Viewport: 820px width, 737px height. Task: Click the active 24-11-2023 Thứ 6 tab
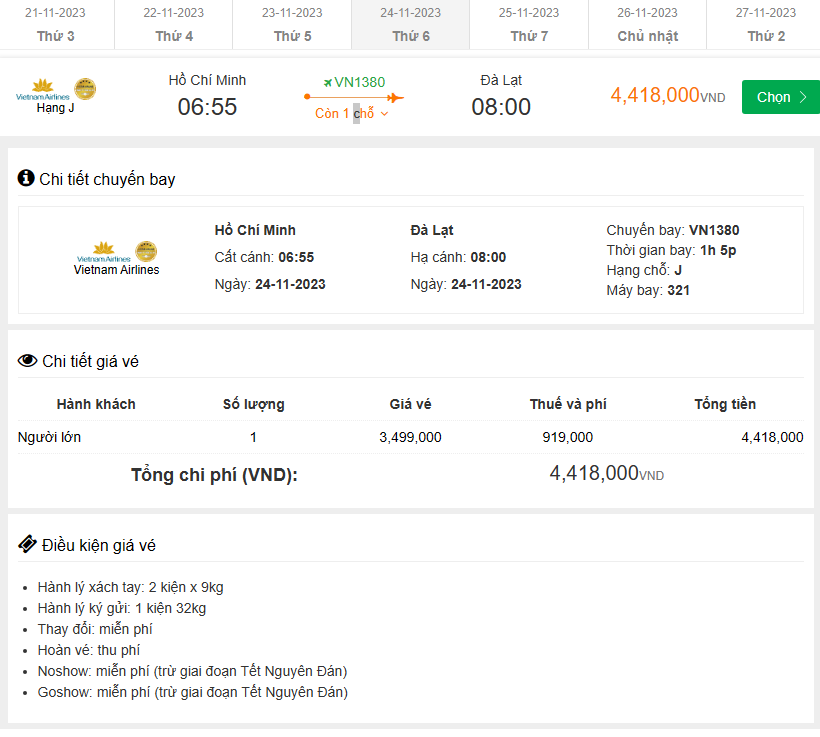click(x=410, y=25)
